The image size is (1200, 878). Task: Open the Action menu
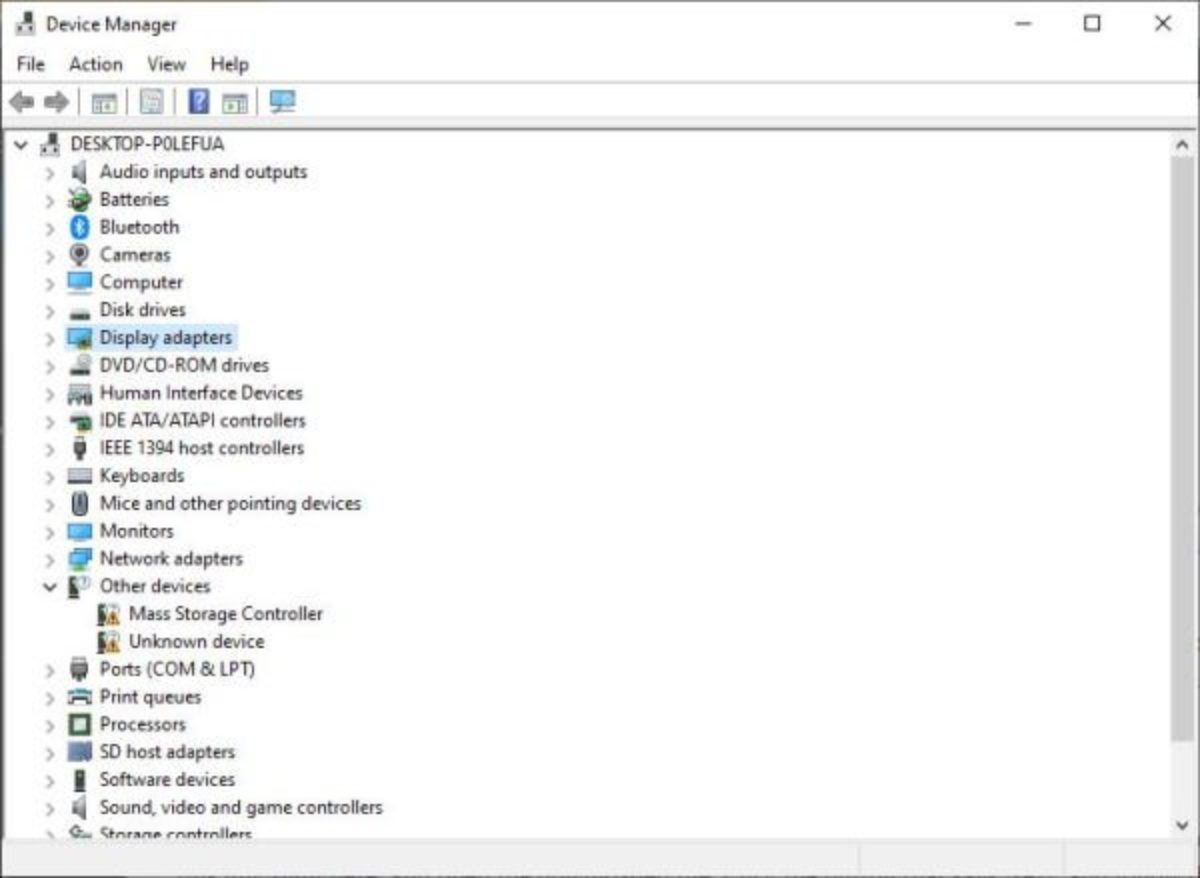tap(96, 64)
